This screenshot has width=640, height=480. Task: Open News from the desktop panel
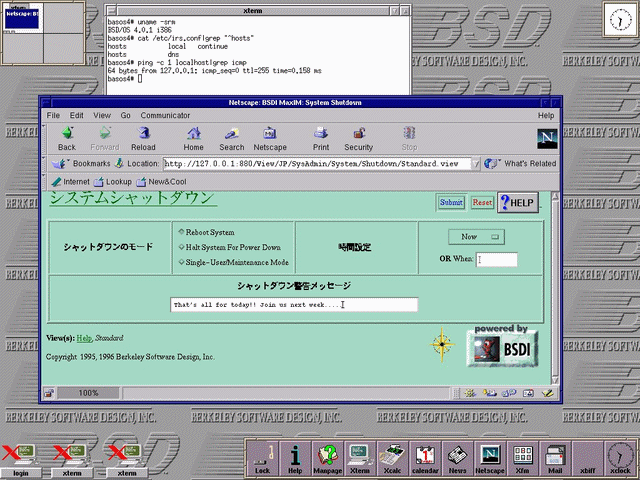click(458, 458)
